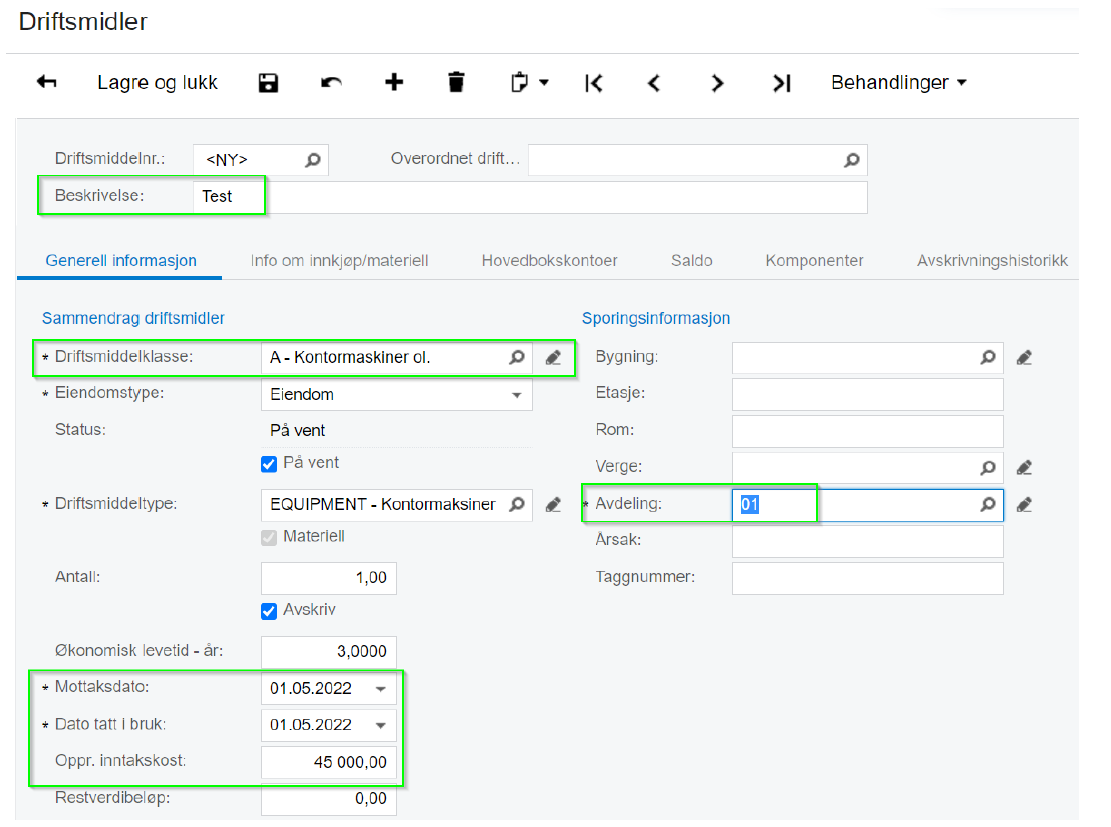Viewport: 1111px width, 827px height.
Task: Click the Beskrivelse field containing Test
Action: click(x=530, y=196)
